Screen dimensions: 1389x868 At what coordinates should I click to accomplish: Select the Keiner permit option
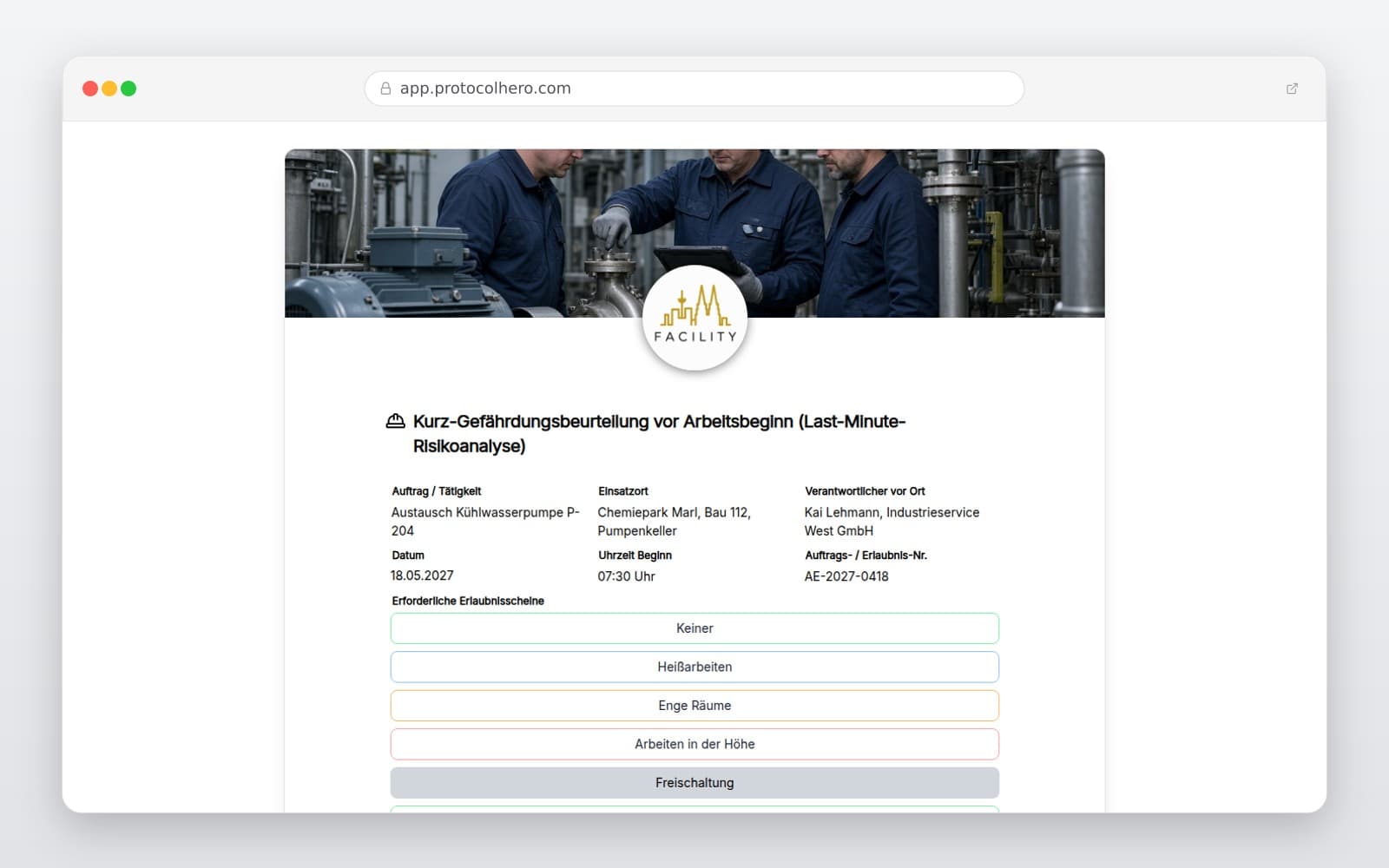point(694,628)
